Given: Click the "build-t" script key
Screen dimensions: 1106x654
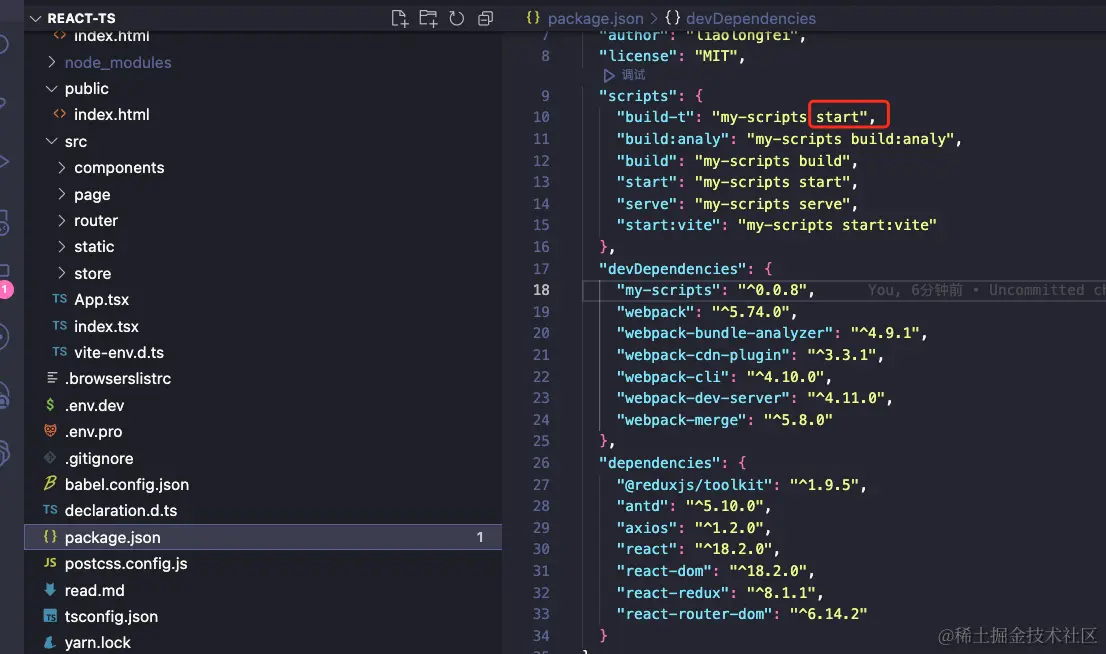Looking at the screenshot, I should pos(654,117).
